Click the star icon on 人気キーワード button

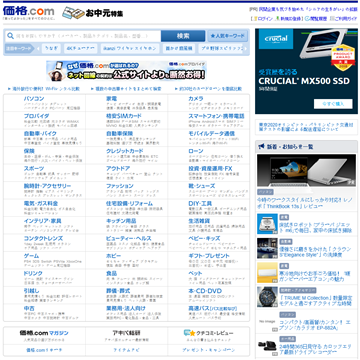tap(213, 36)
